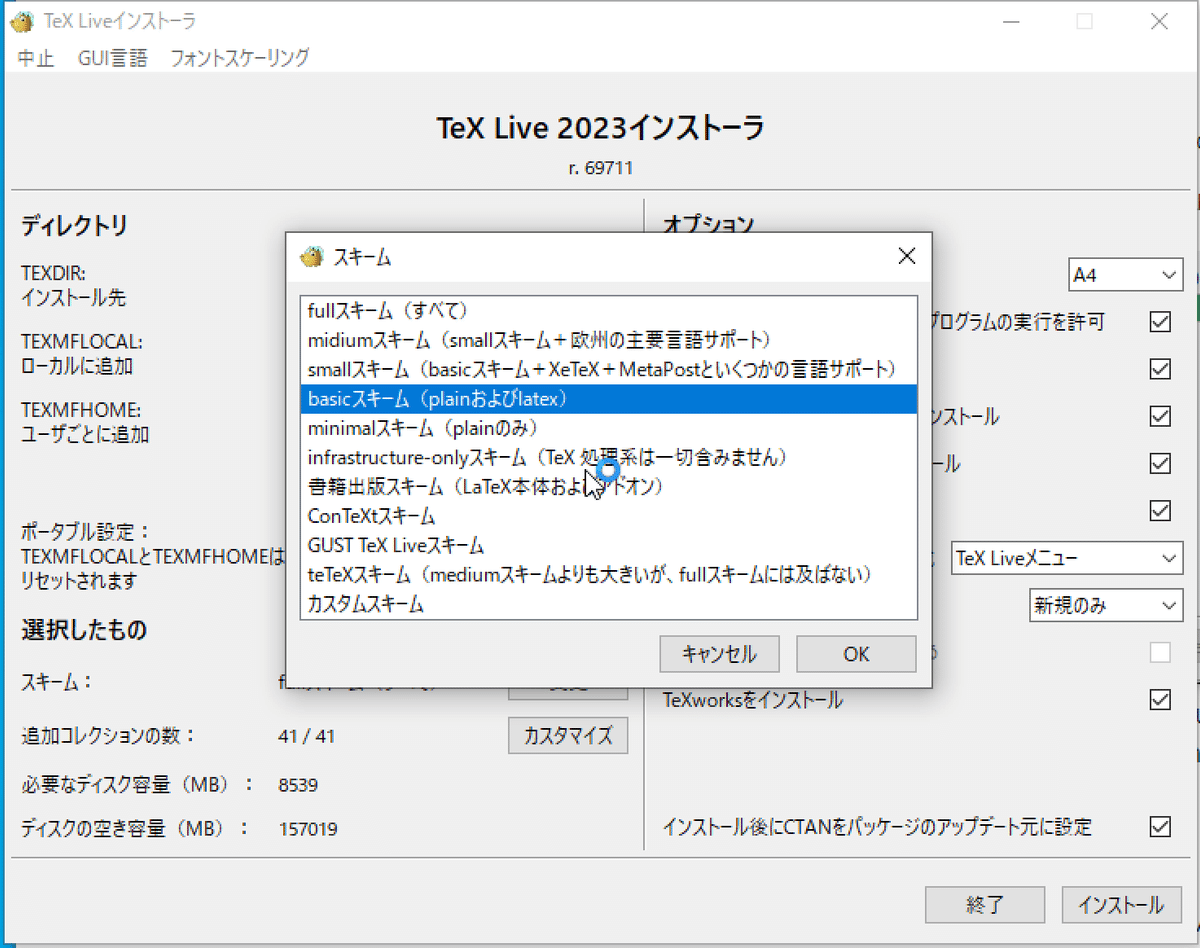Select smallスキーム with XeTeX and MetaPost
Image resolution: width=1200 pixels, height=948 pixels.
tap(608, 370)
